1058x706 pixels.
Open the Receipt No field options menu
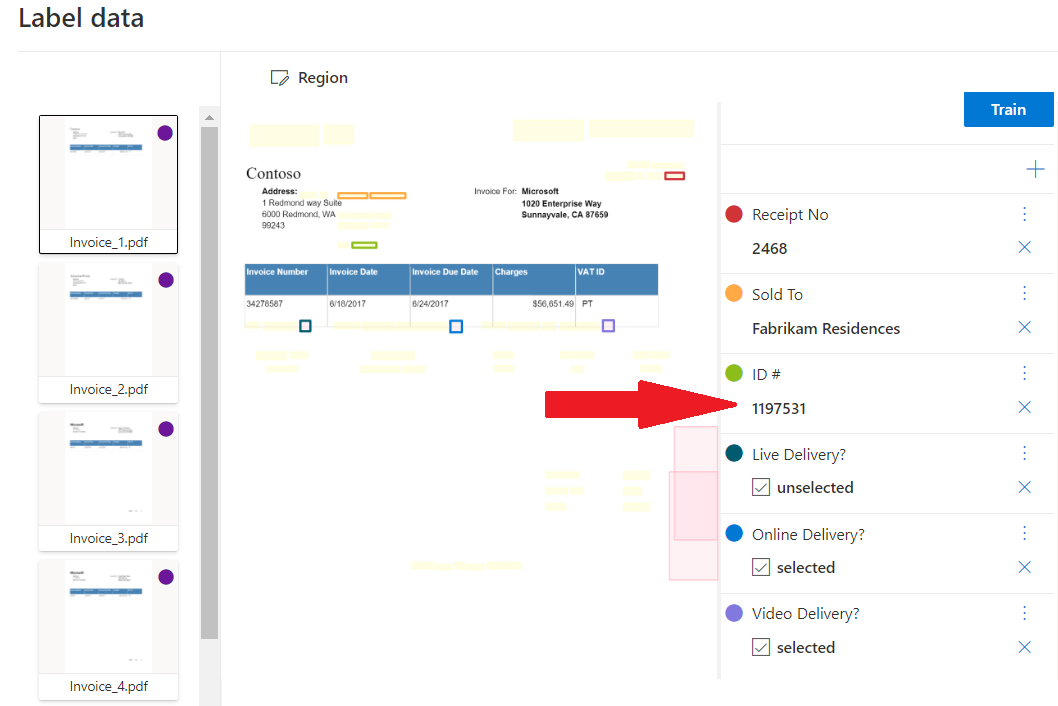click(1024, 213)
